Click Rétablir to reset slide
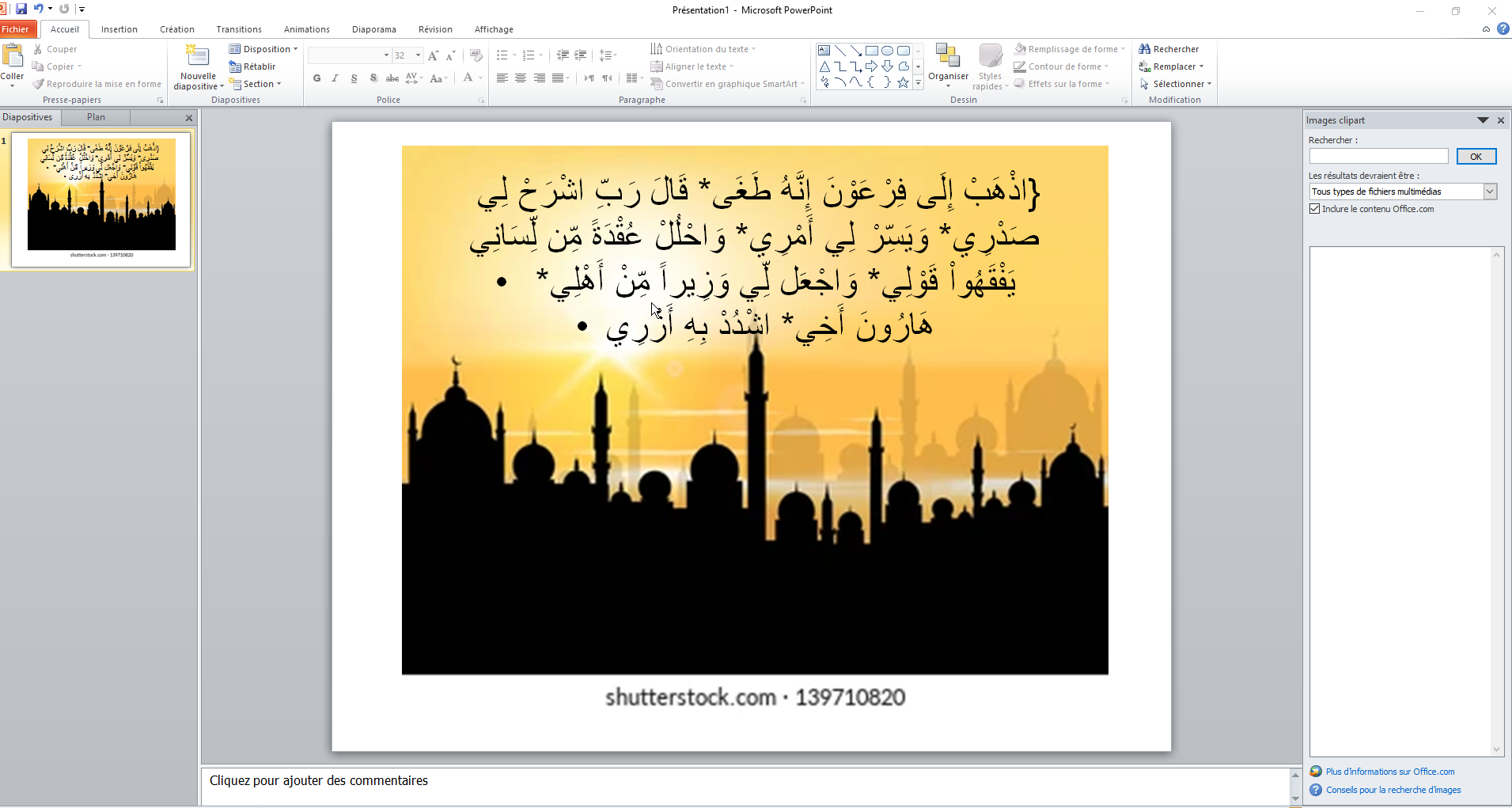The height and width of the screenshot is (808, 1512). [x=252, y=66]
